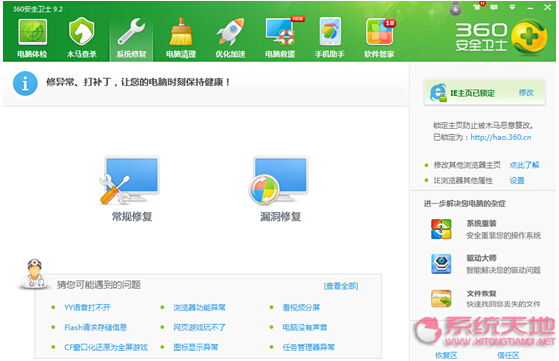Click the doctor avatar icon
Screen dimensions: 559x361
(34, 274)
